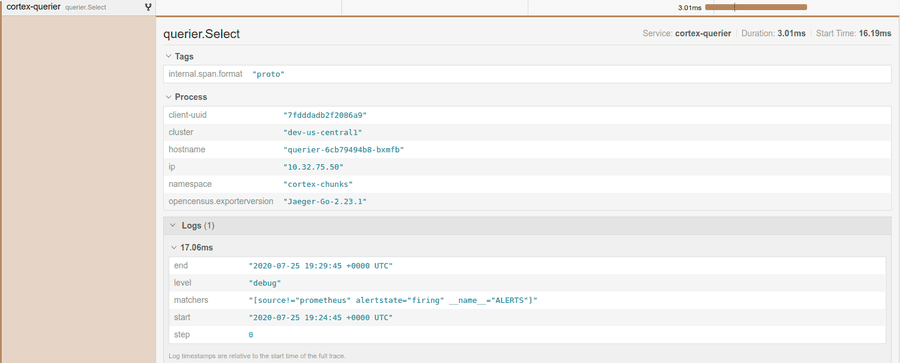
Task: Click the internal.span.format tag row
Action: point(527,75)
